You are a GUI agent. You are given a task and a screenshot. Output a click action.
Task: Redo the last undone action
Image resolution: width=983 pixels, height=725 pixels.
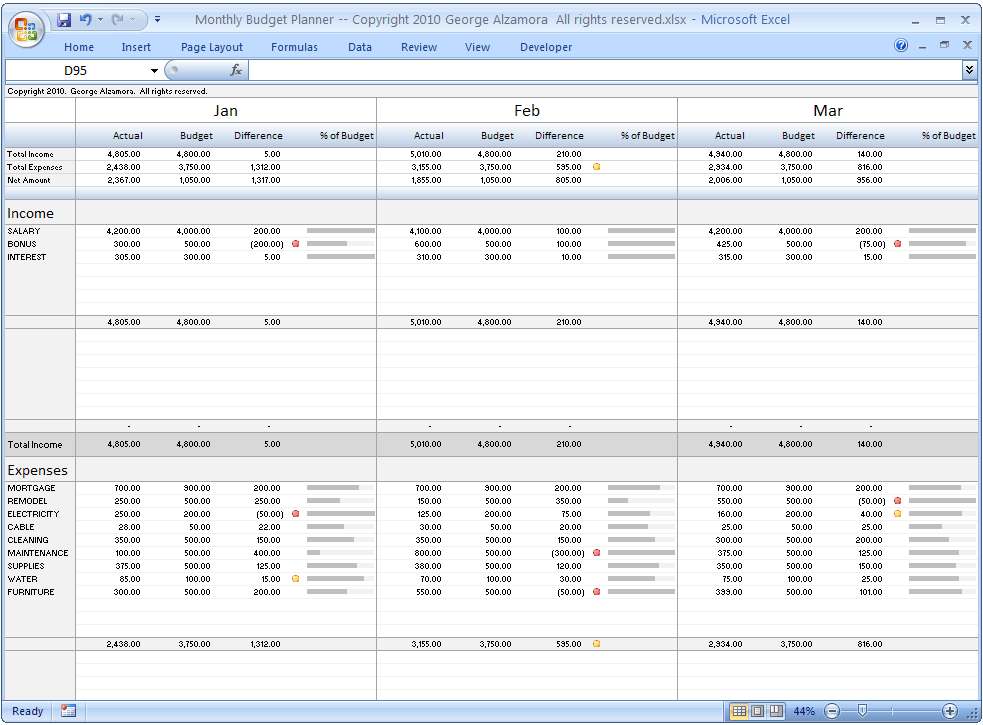(117, 20)
